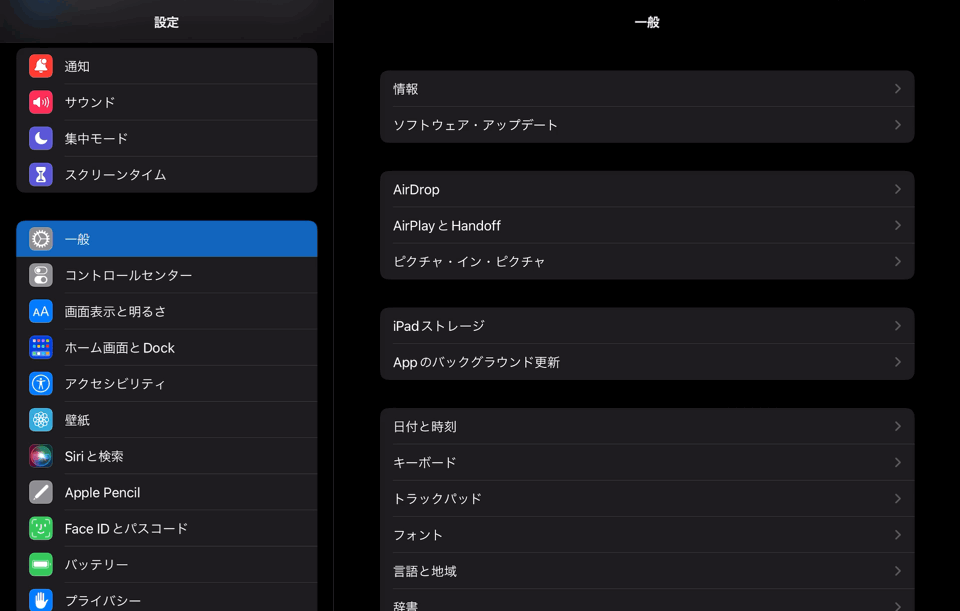Open トラックパッド settings
960x611 pixels.
coord(647,498)
